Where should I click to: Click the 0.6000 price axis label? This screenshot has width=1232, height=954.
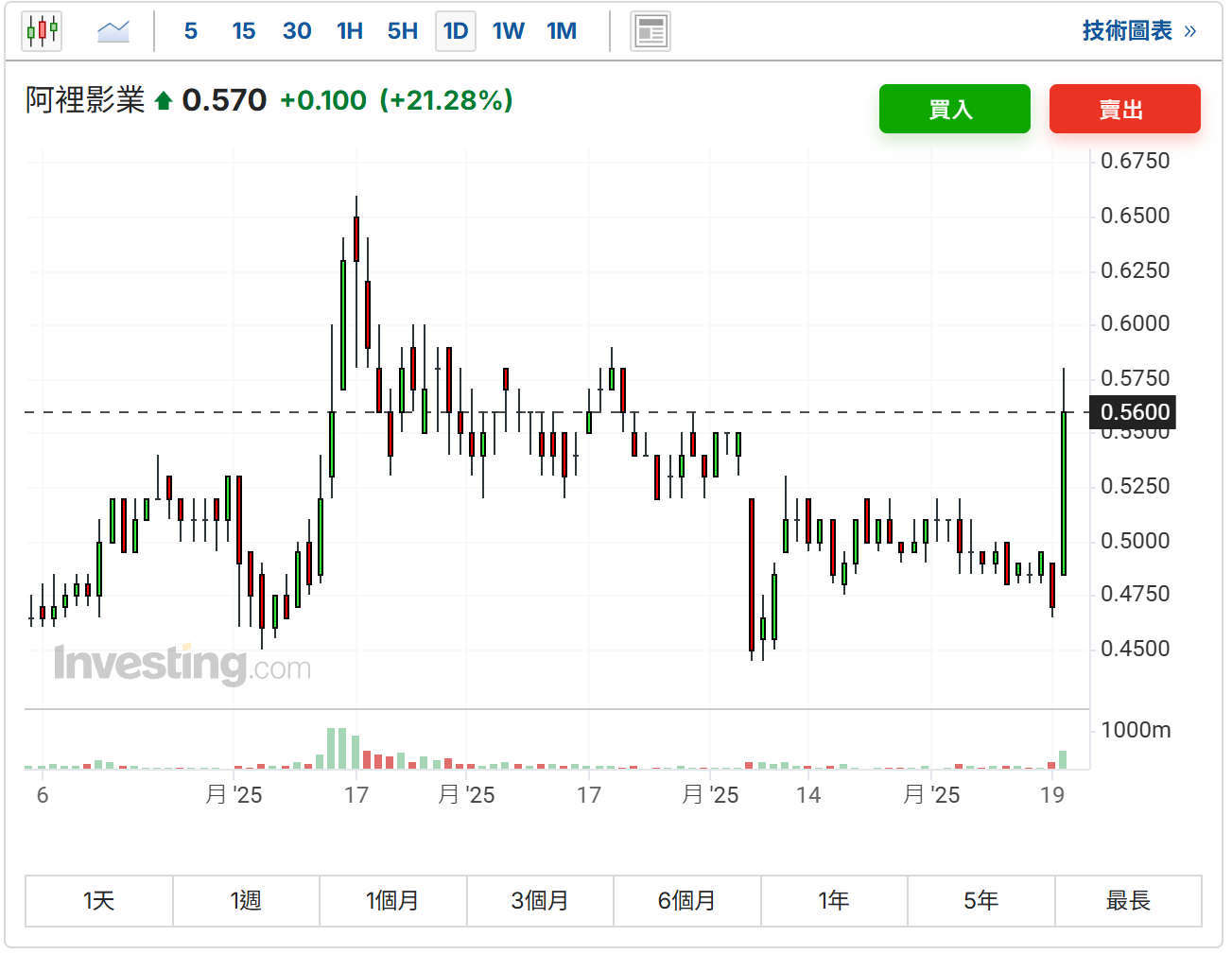tap(1136, 323)
